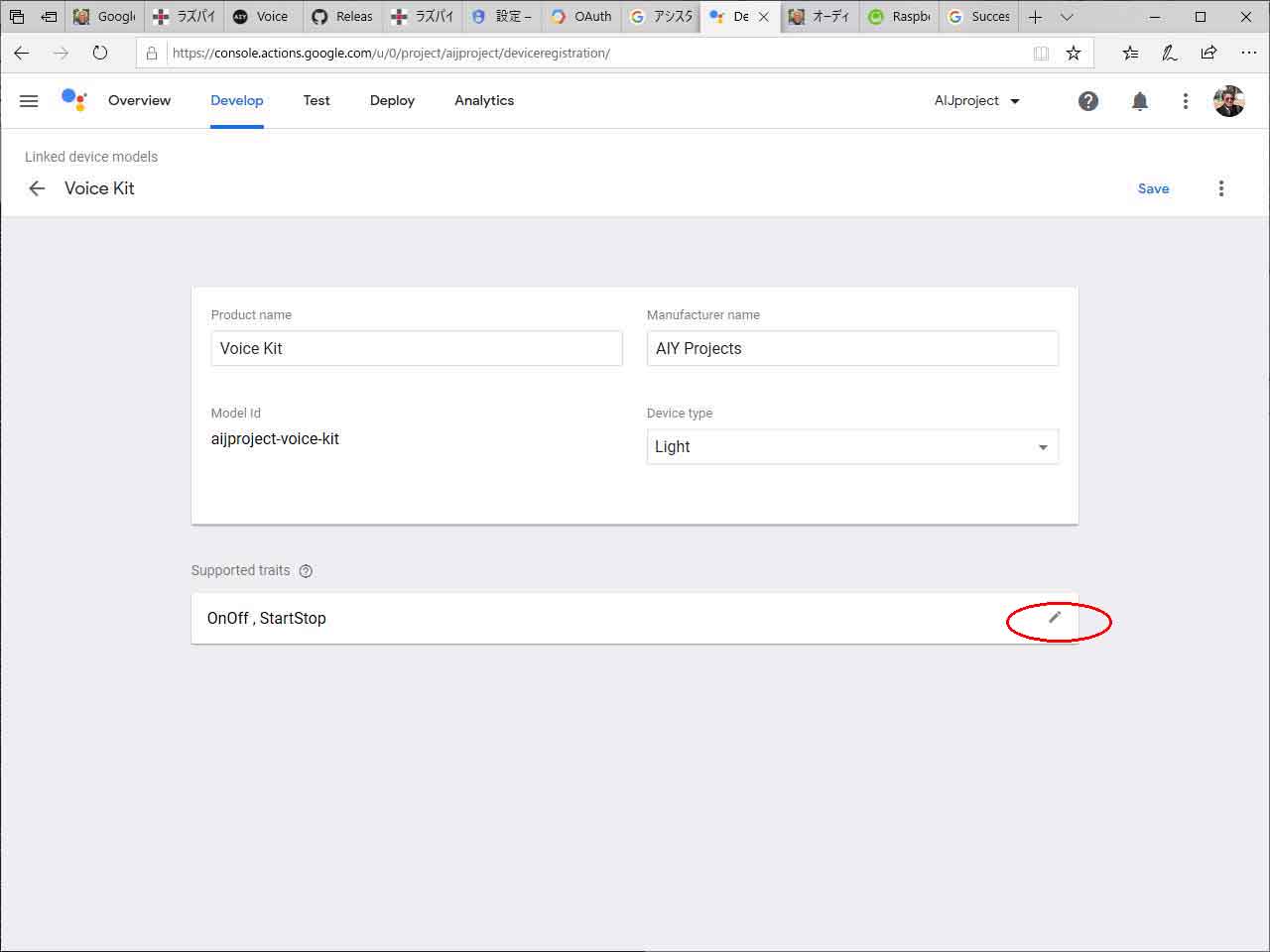Screen dimensions: 1270x952
Task: Click the aijproject-voice-kit model id text
Action: coord(275,438)
